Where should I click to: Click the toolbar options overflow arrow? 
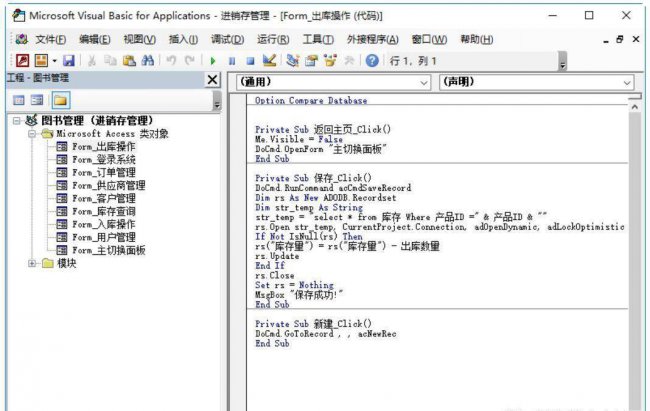pyautogui.click(x=563, y=61)
